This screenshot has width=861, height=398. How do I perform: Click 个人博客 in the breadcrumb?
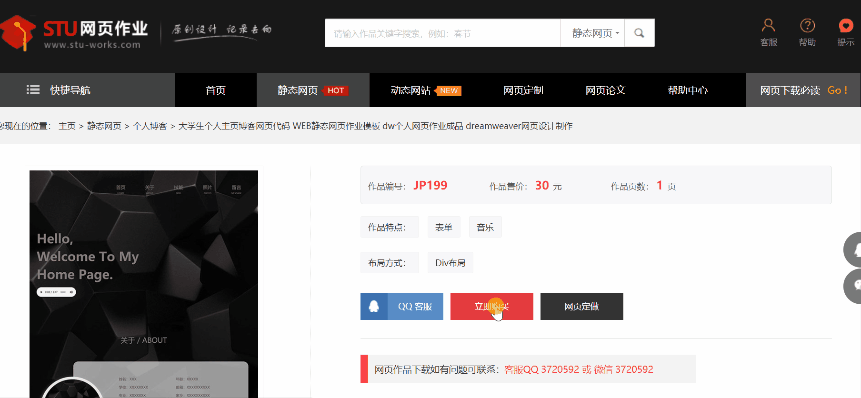point(150,126)
